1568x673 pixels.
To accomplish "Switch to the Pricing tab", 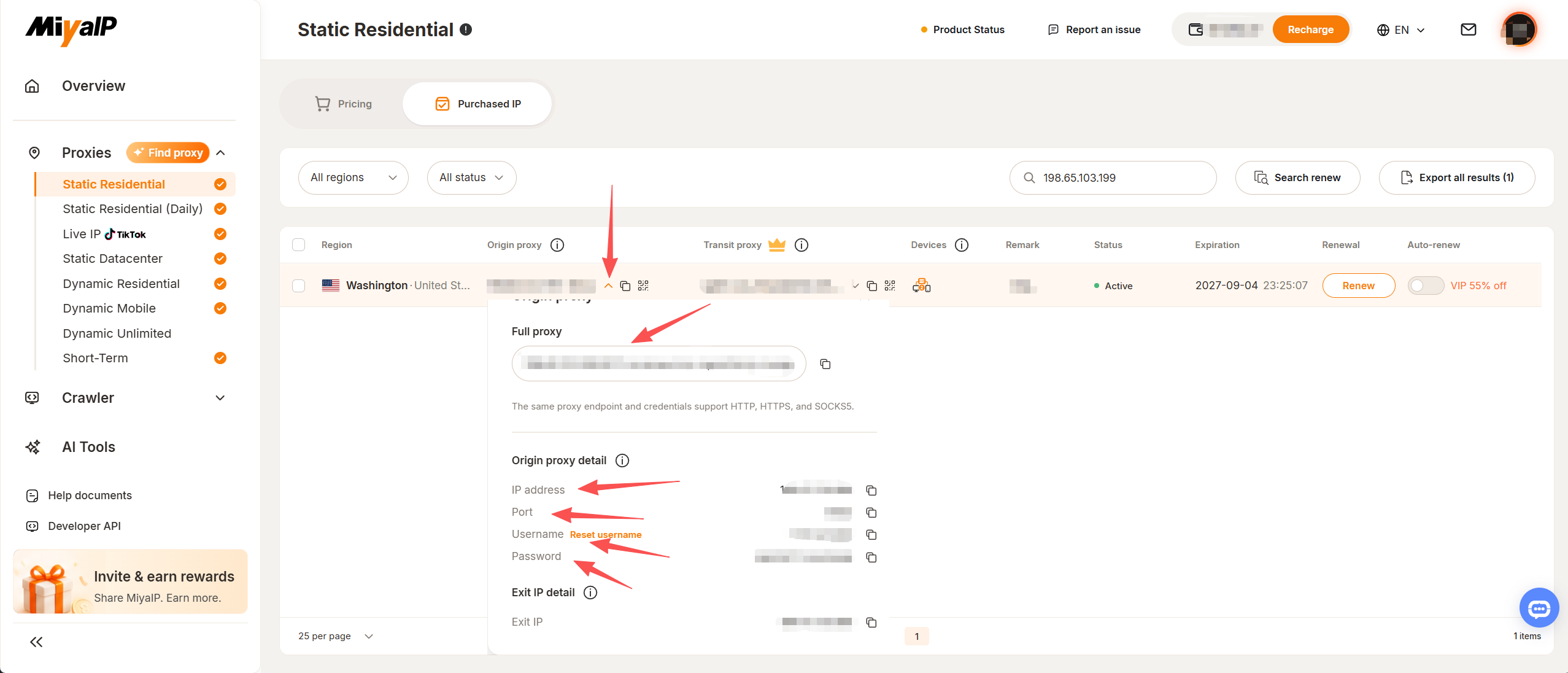I will click(x=344, y=104).
